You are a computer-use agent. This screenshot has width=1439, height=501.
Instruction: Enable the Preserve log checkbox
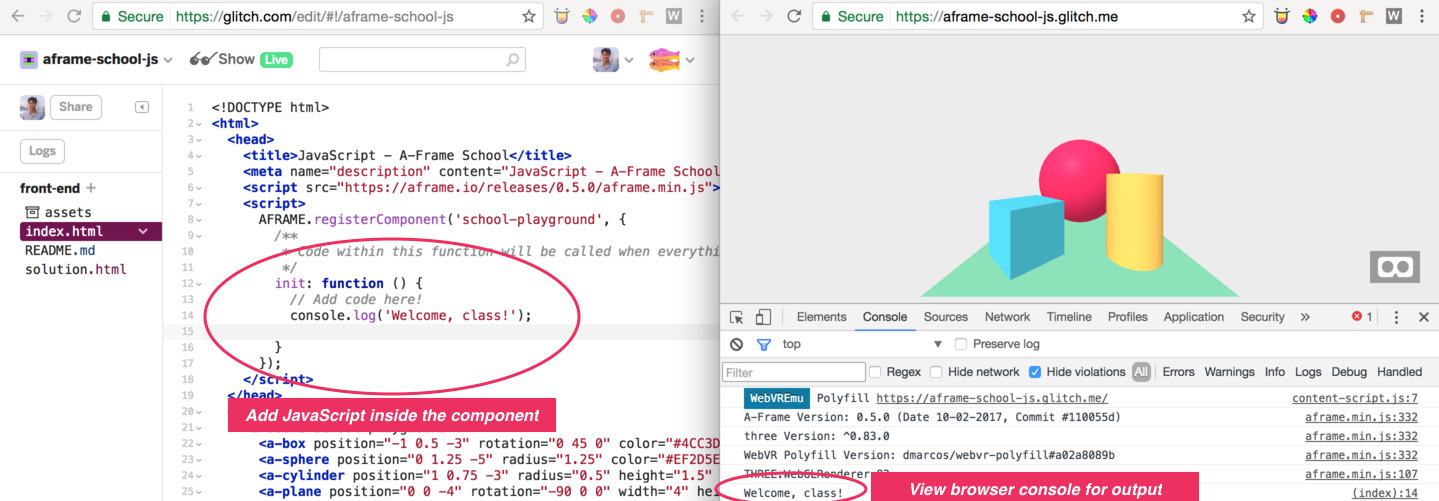[961, 344]
